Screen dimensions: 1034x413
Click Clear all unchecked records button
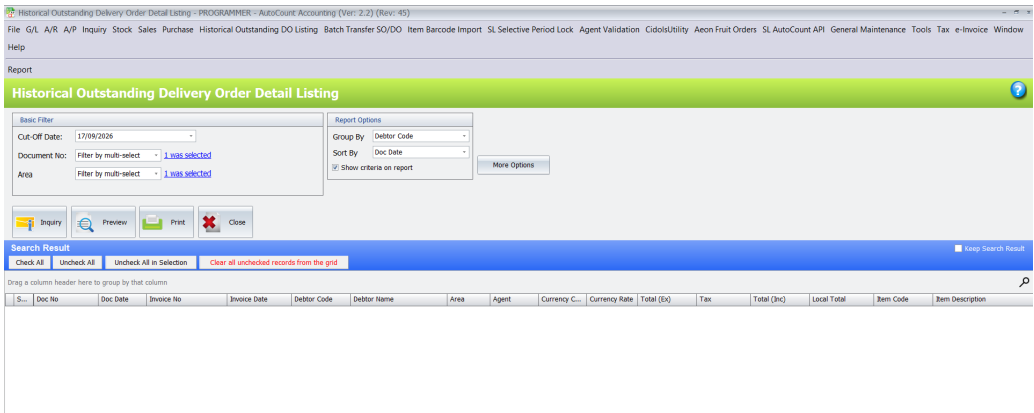(274, 263)
